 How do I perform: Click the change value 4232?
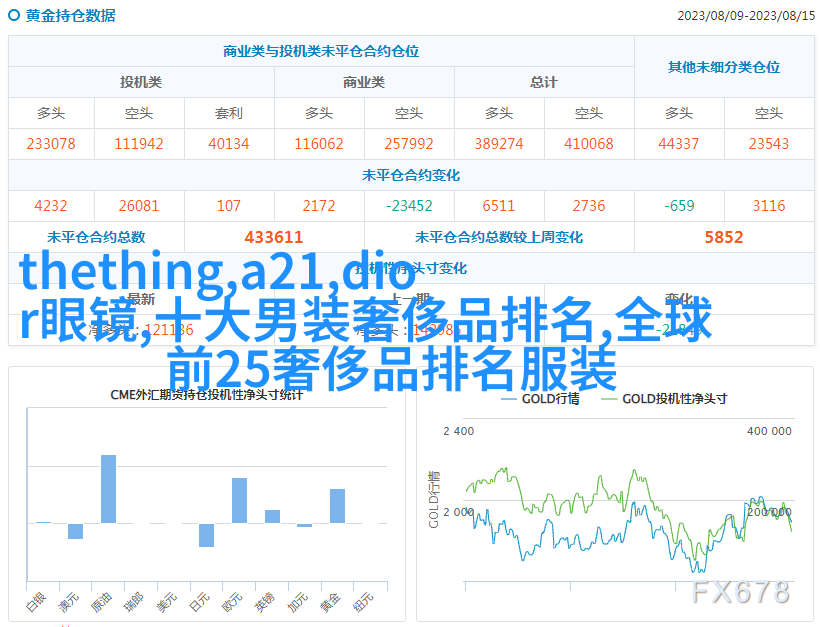[x=51, y=206]
